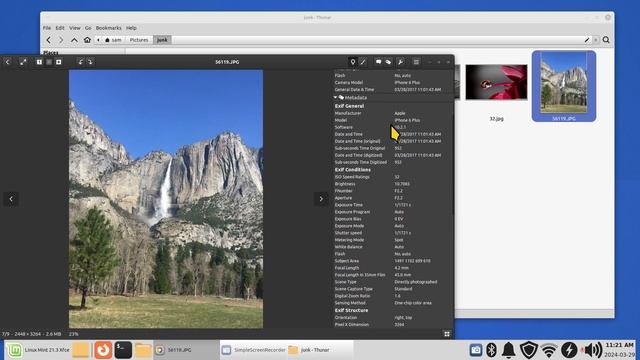Launch Firefox from the panel
The image size is (640, 360).
pos(103,350)
